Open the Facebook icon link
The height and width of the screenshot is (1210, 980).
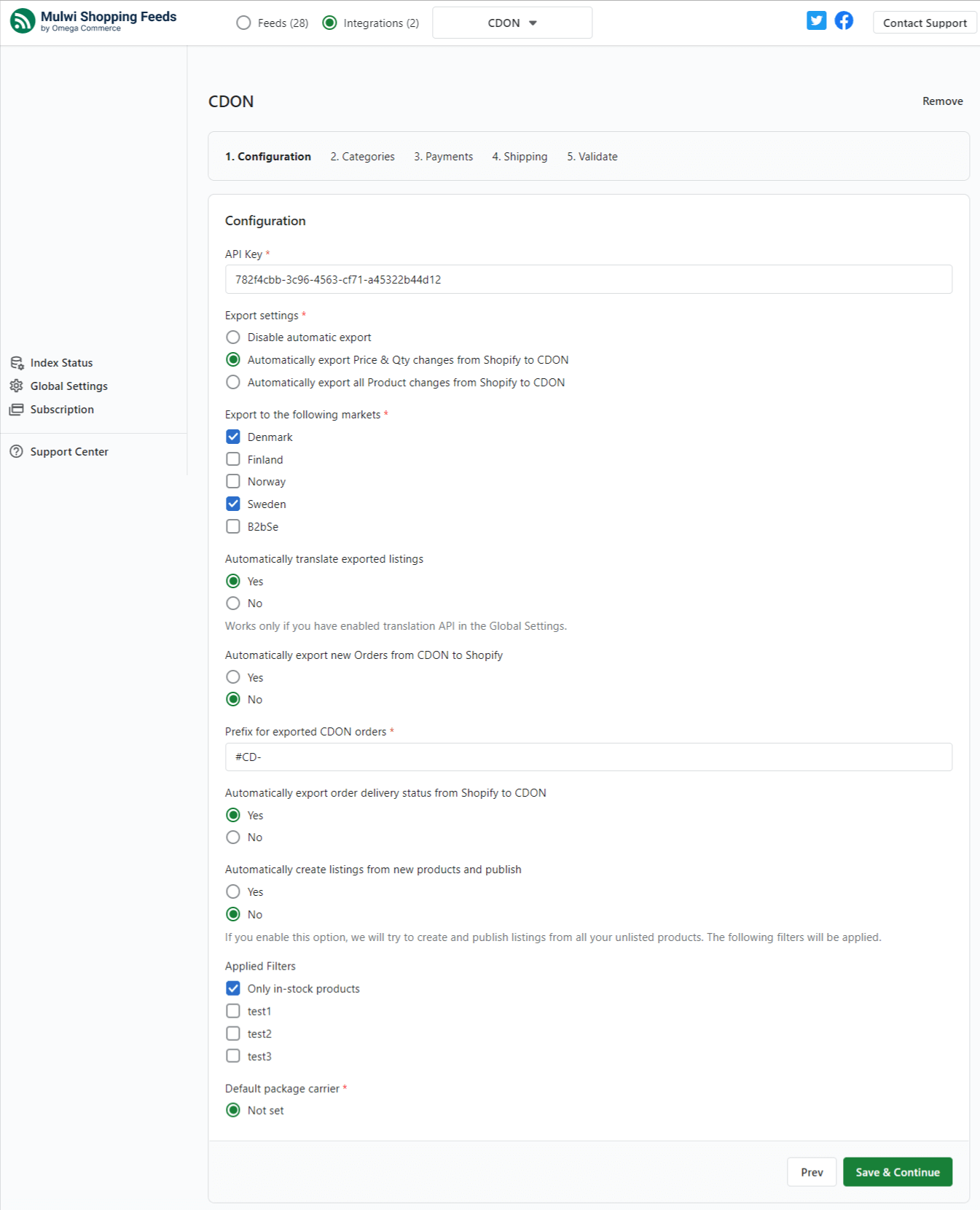(844, 20)
